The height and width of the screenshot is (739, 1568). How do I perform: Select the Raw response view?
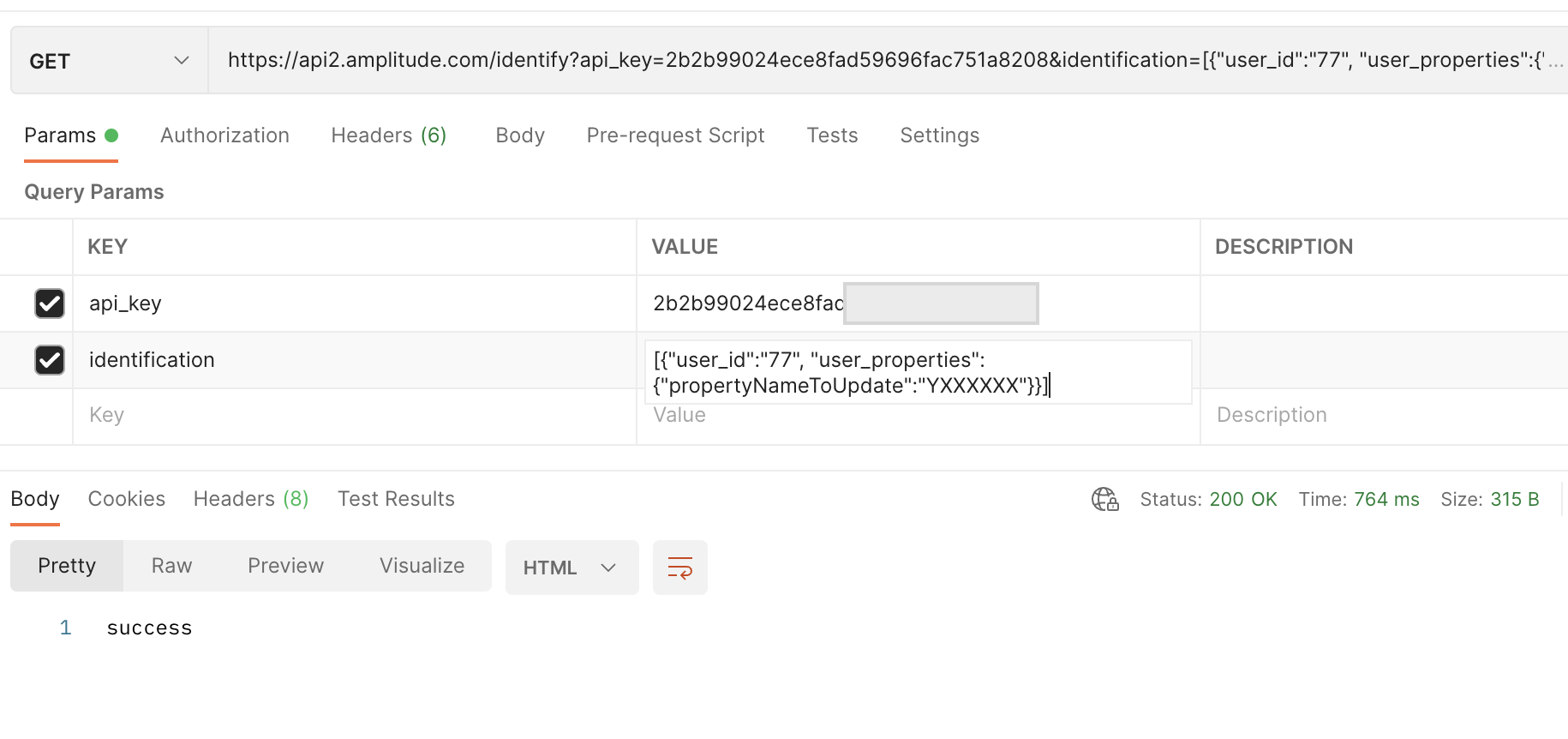171,566
